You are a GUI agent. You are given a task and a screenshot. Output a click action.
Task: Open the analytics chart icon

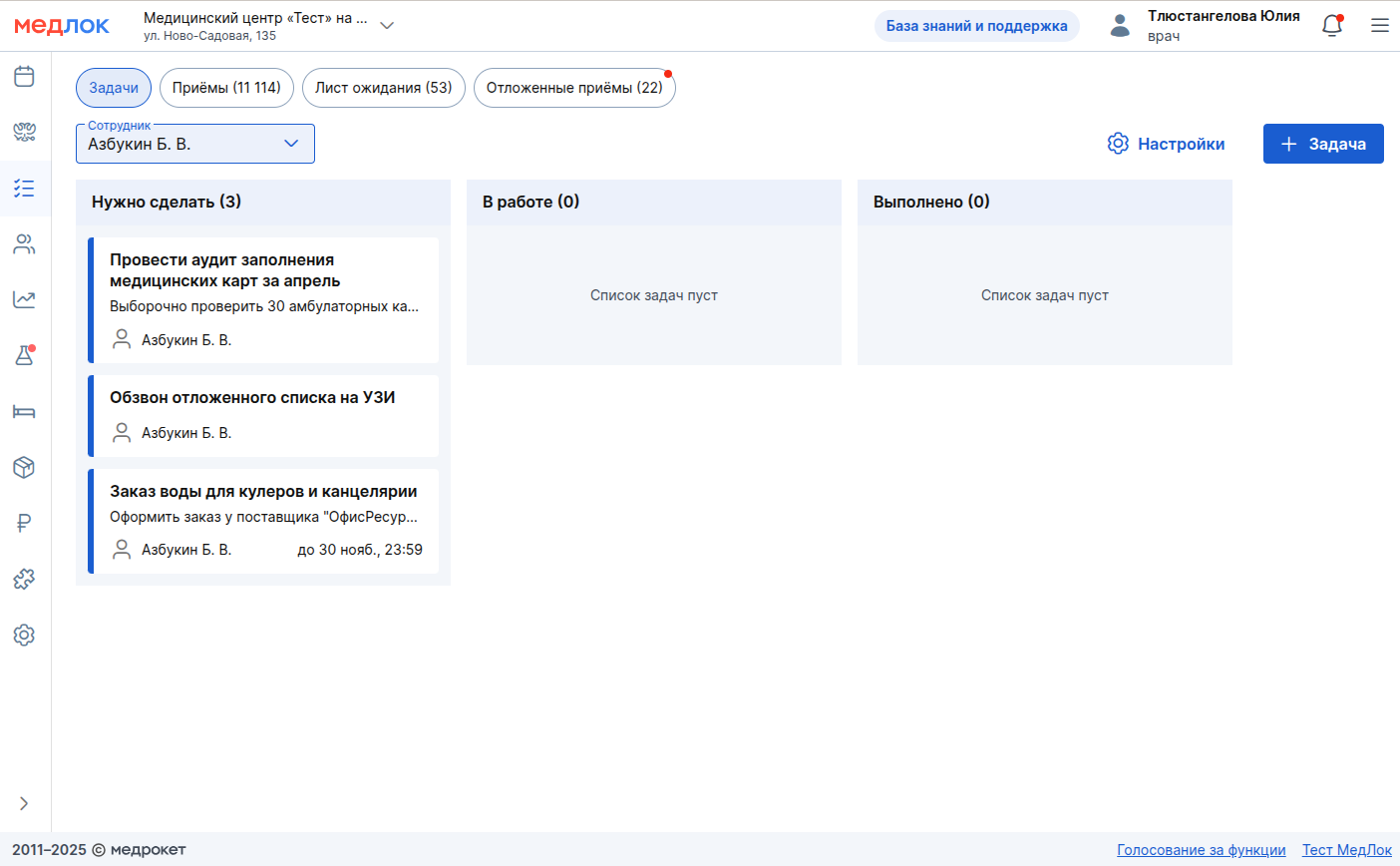tap(25, 299)
